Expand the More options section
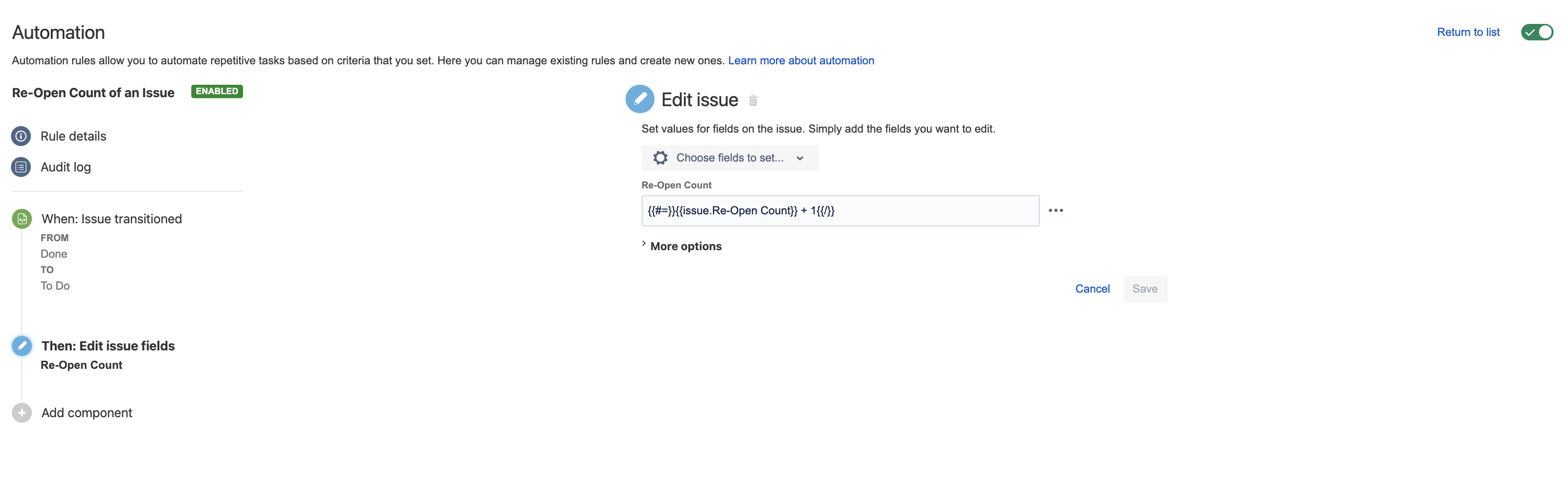Viewport: 1568px width, 479px height. pyautogui.click(x=685, y=246)
